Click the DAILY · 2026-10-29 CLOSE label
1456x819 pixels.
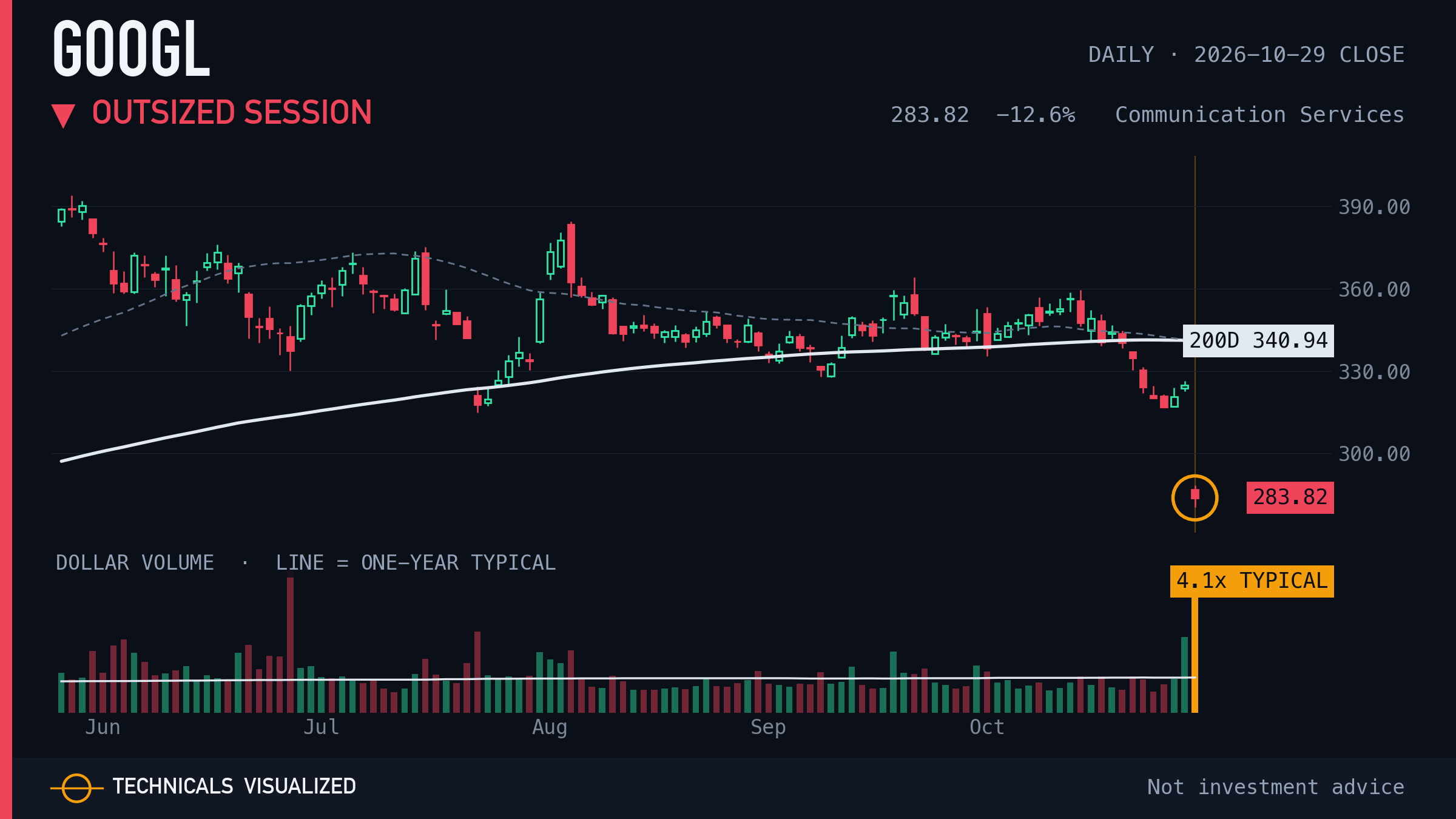coord(1246,55)
